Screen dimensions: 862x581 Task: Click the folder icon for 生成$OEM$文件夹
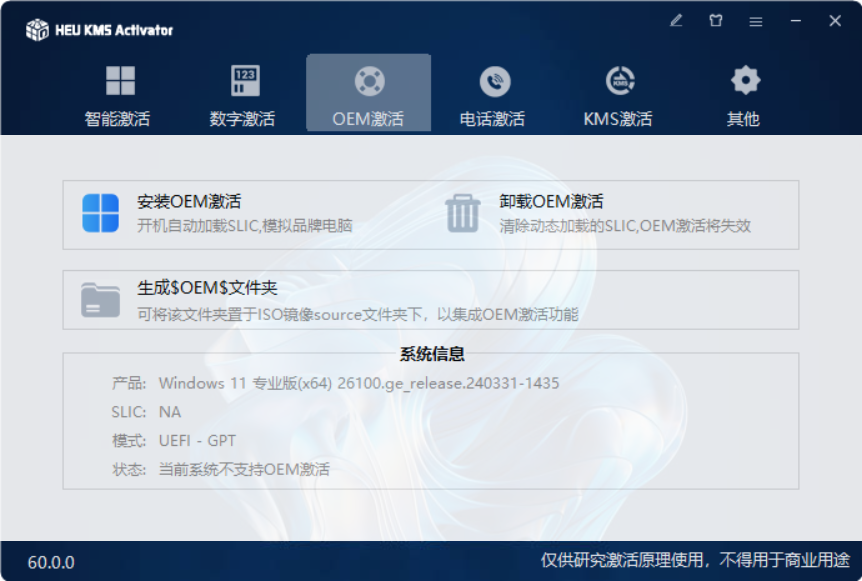pos(100,299)
